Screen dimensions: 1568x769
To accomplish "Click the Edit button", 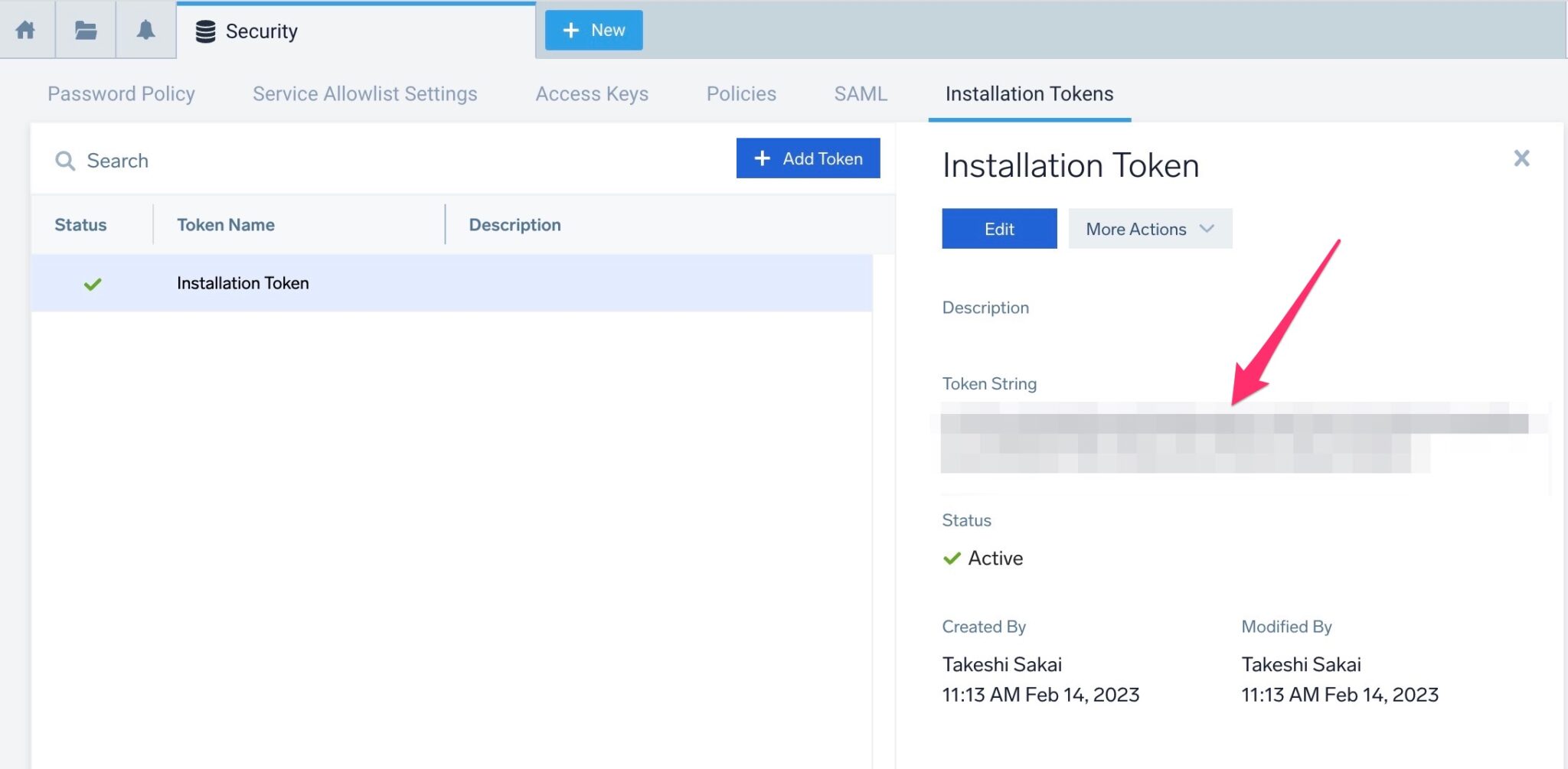I will click(998, 228).
